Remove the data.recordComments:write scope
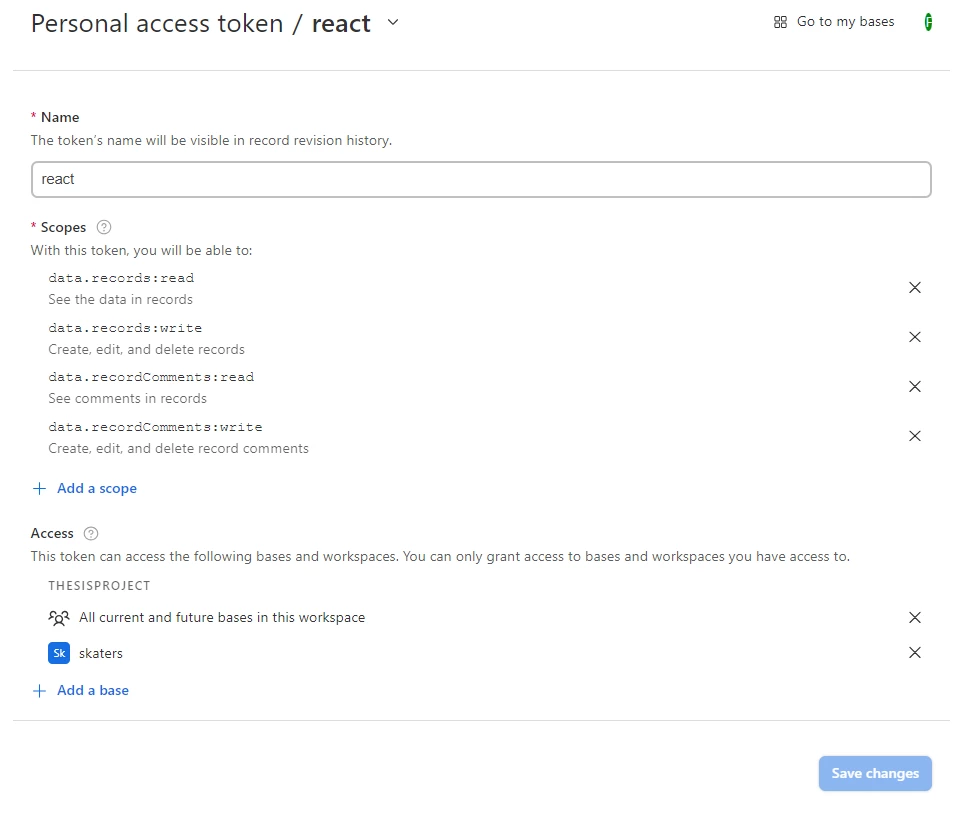This screenshot has width=954, height=820. coord(914,436)
